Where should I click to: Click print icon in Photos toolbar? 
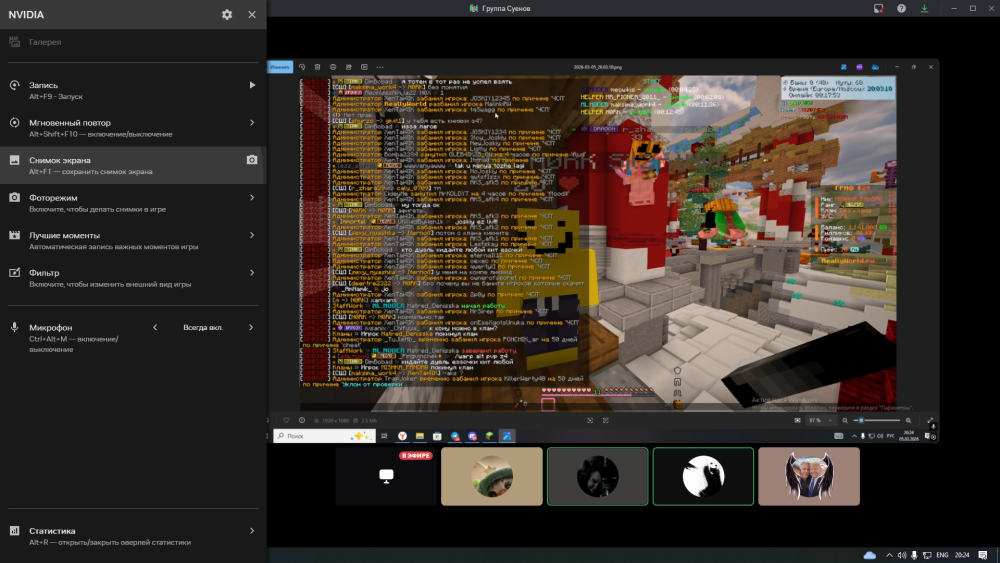click(x=333, y=67)
